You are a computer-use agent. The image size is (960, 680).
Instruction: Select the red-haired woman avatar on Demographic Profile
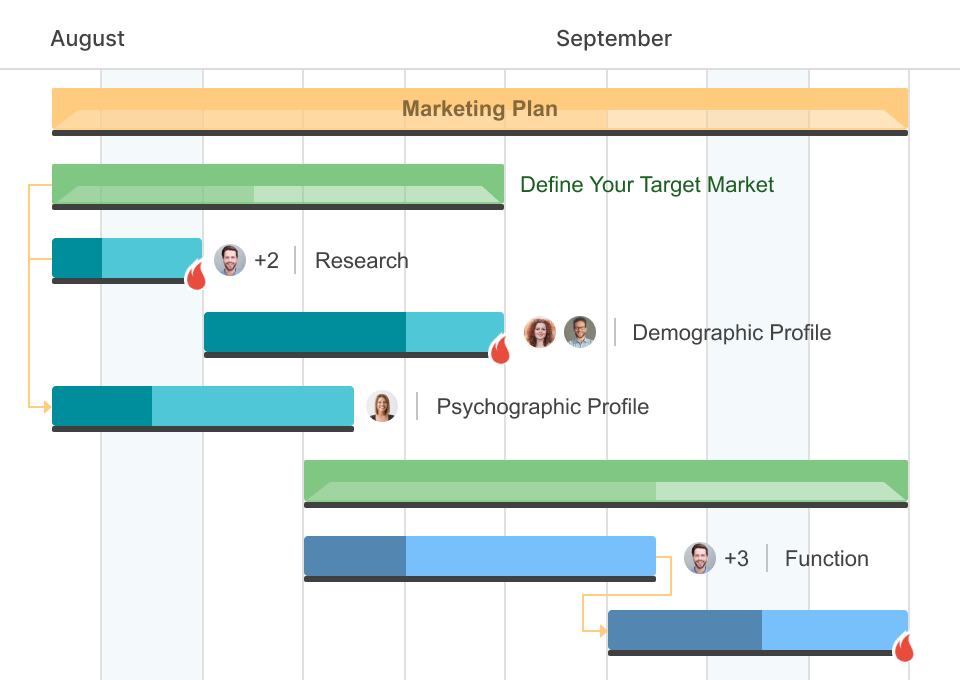(540, 333)
